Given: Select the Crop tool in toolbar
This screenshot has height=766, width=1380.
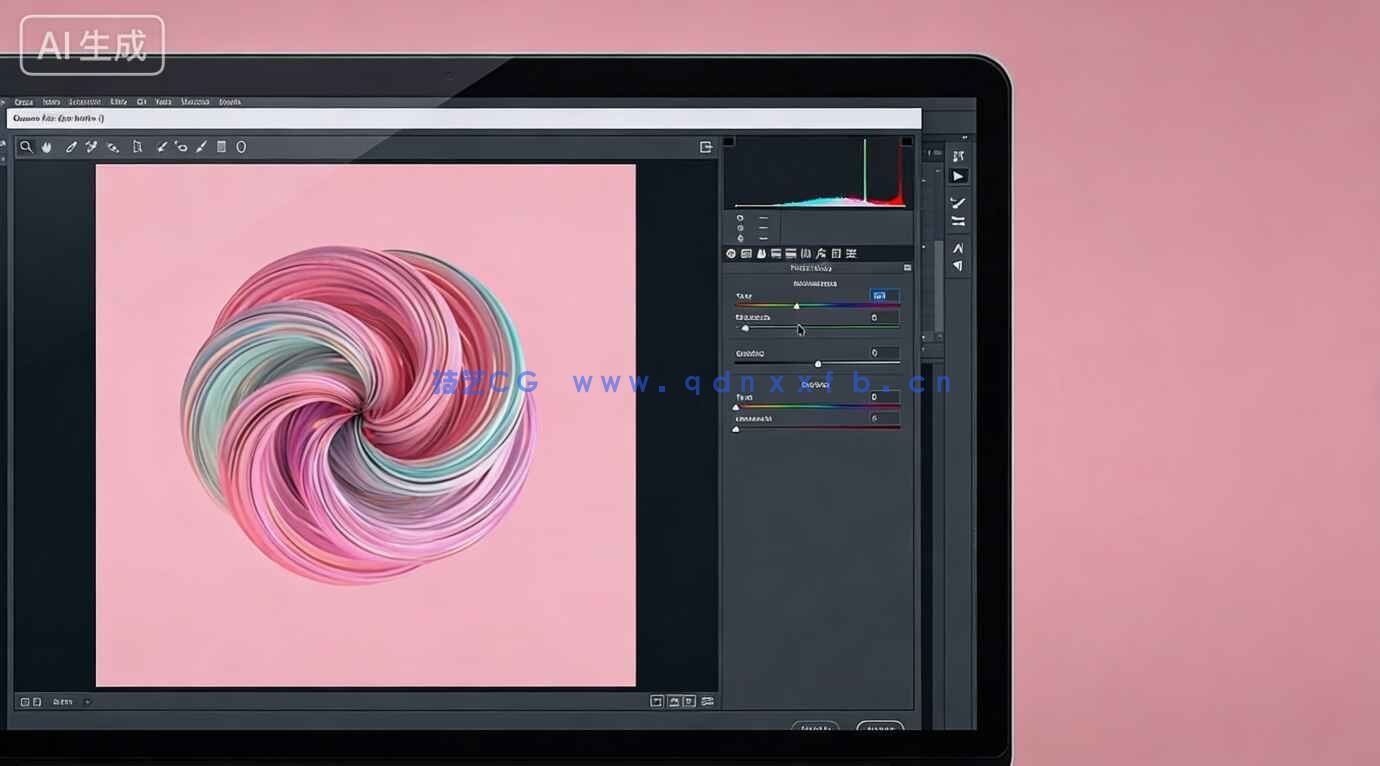Looking at the screenshot, I should pos(138,147).
